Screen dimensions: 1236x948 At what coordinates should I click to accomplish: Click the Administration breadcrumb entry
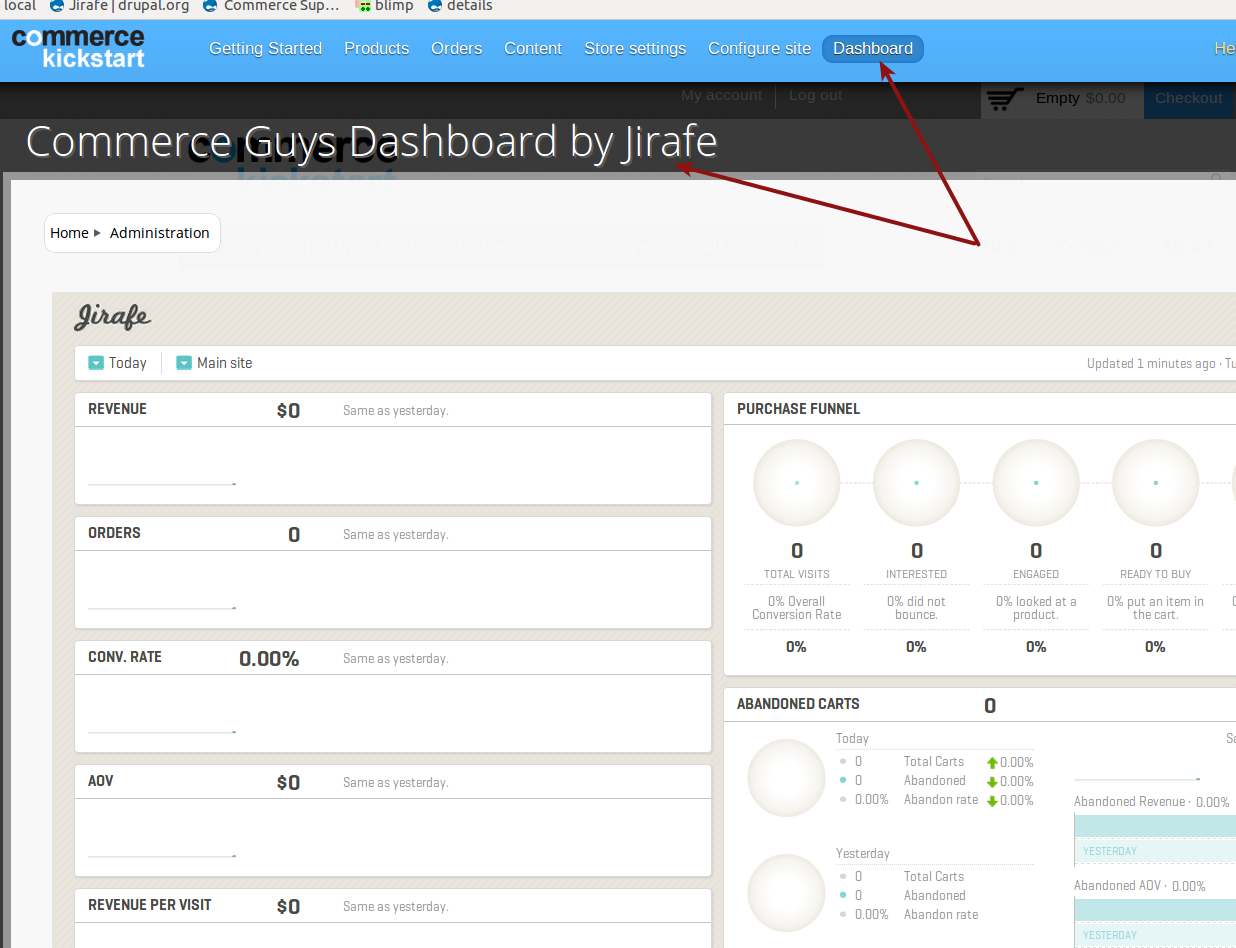[159, 233]
